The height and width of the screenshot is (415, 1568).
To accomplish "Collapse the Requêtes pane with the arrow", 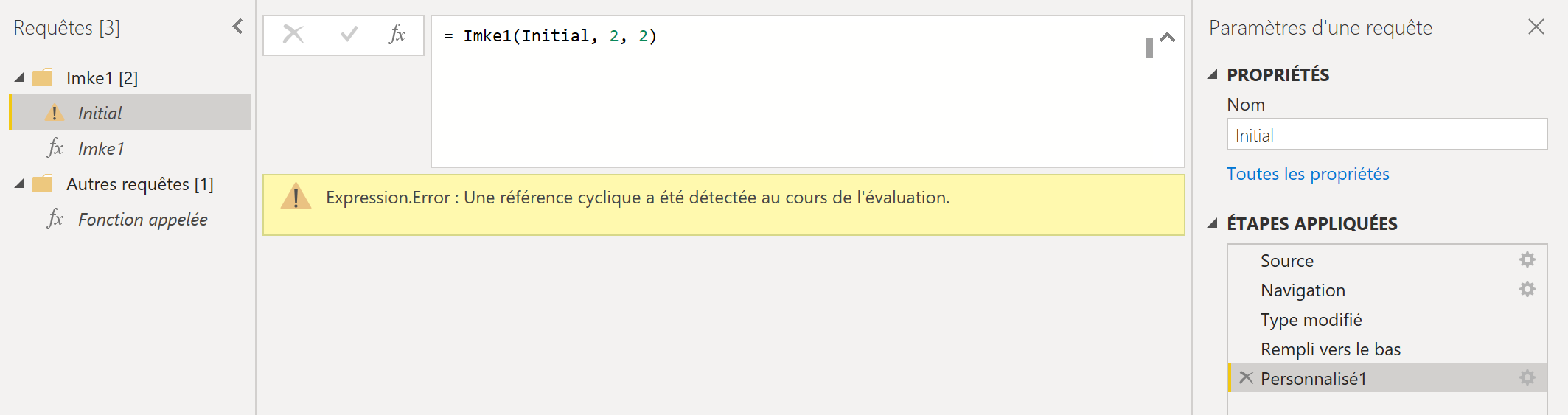I will pos(237,27).
